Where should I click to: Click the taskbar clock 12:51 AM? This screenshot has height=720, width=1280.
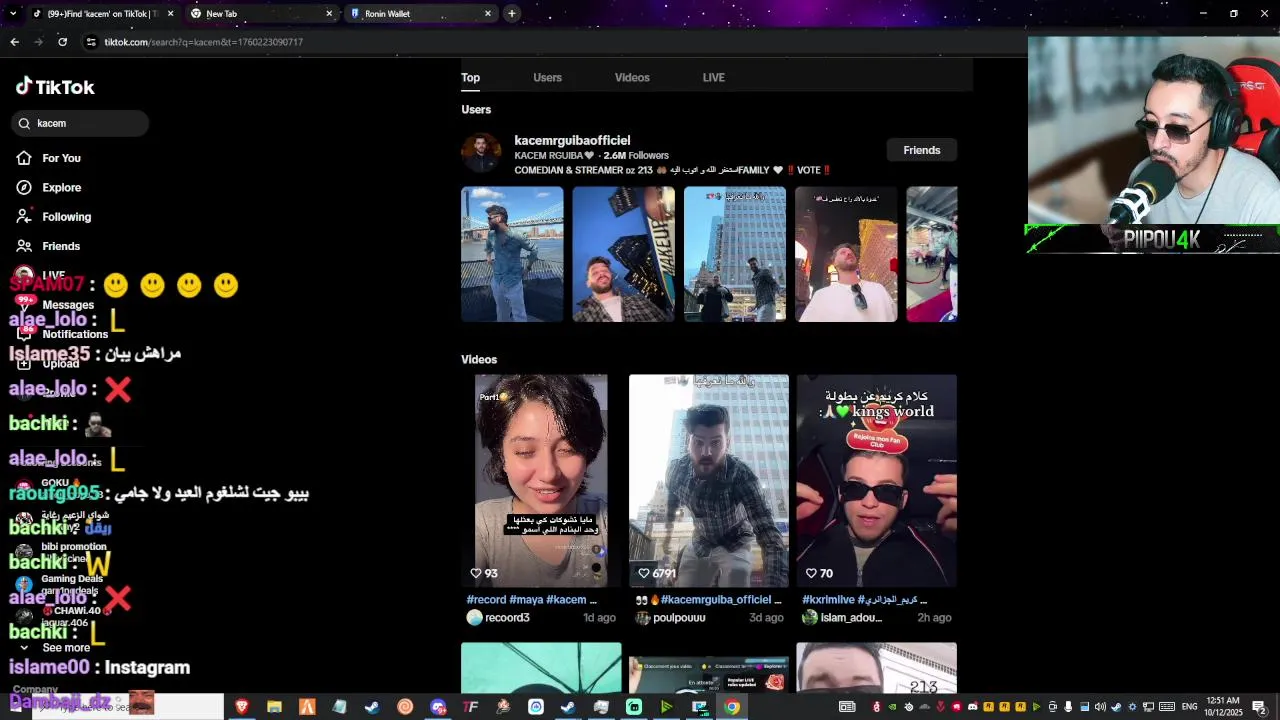pyautogui.click(x=1223, y=707)
